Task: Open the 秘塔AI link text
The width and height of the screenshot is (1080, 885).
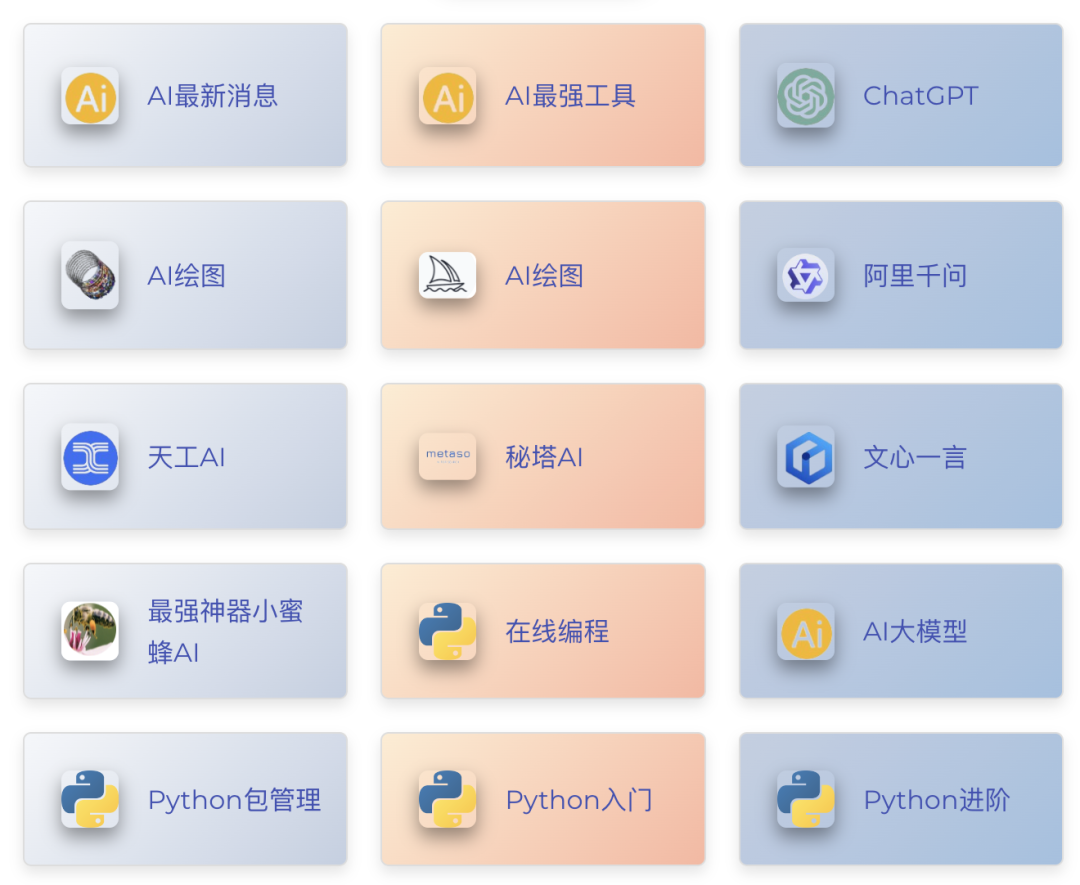Action: pyautogui.click(x=544, y=457)
